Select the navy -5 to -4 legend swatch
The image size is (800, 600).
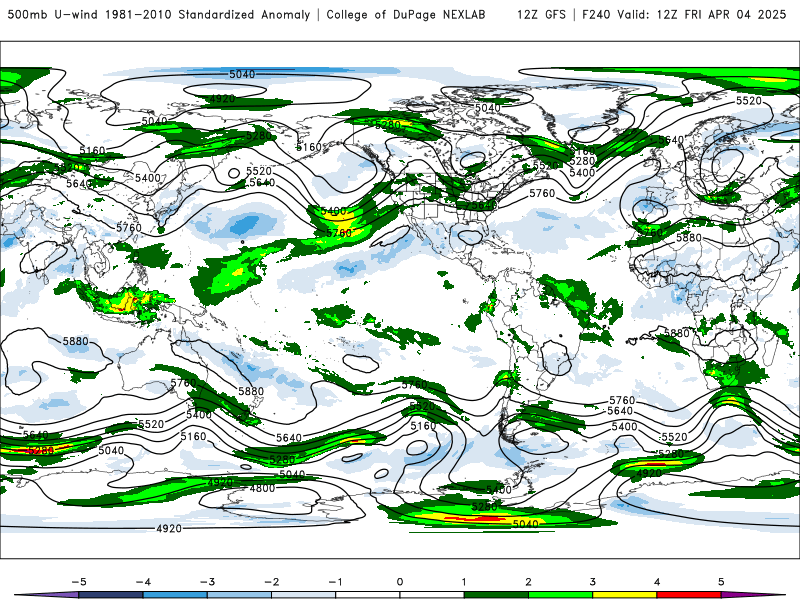[x=111, y=595]
